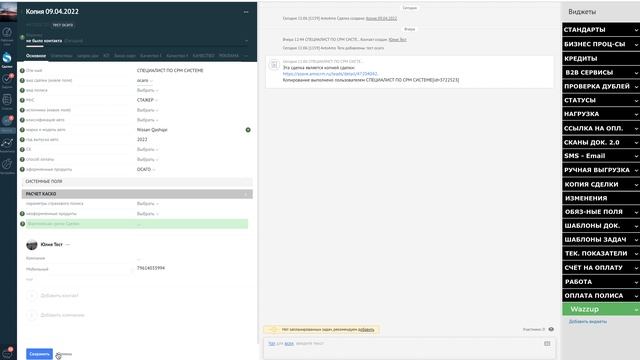Click the Копия 09.04.2022 deal title
The height and width of the screenshot is (360, 640).
pos(52,12)
